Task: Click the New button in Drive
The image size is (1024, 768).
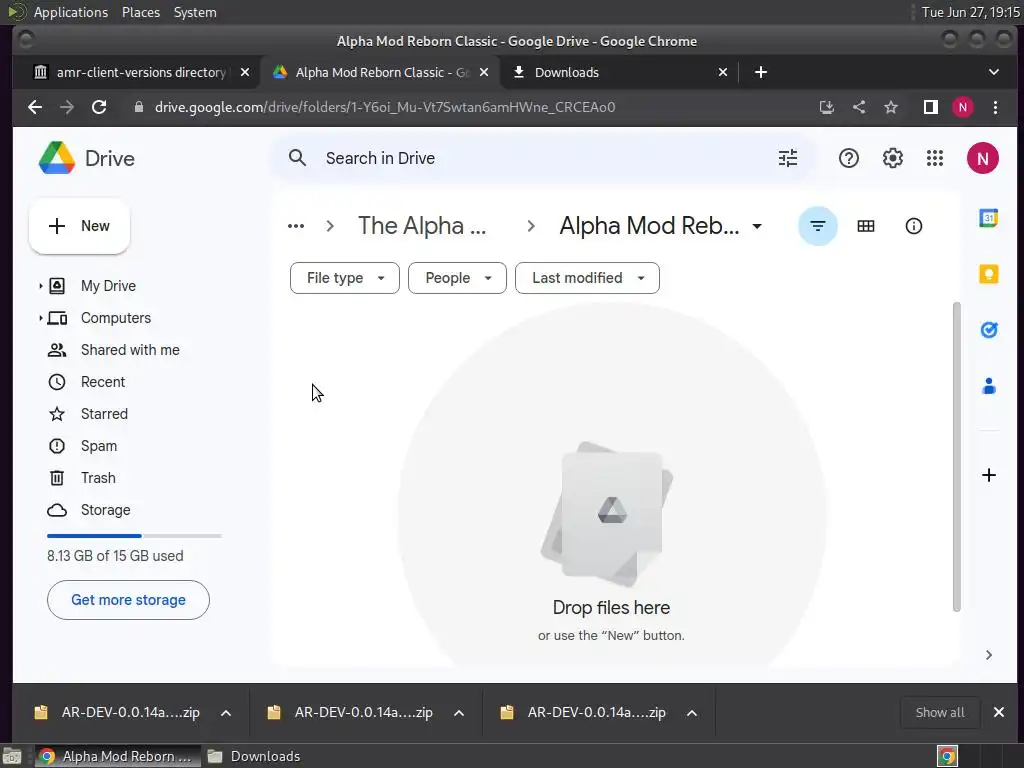Action: 79,226
